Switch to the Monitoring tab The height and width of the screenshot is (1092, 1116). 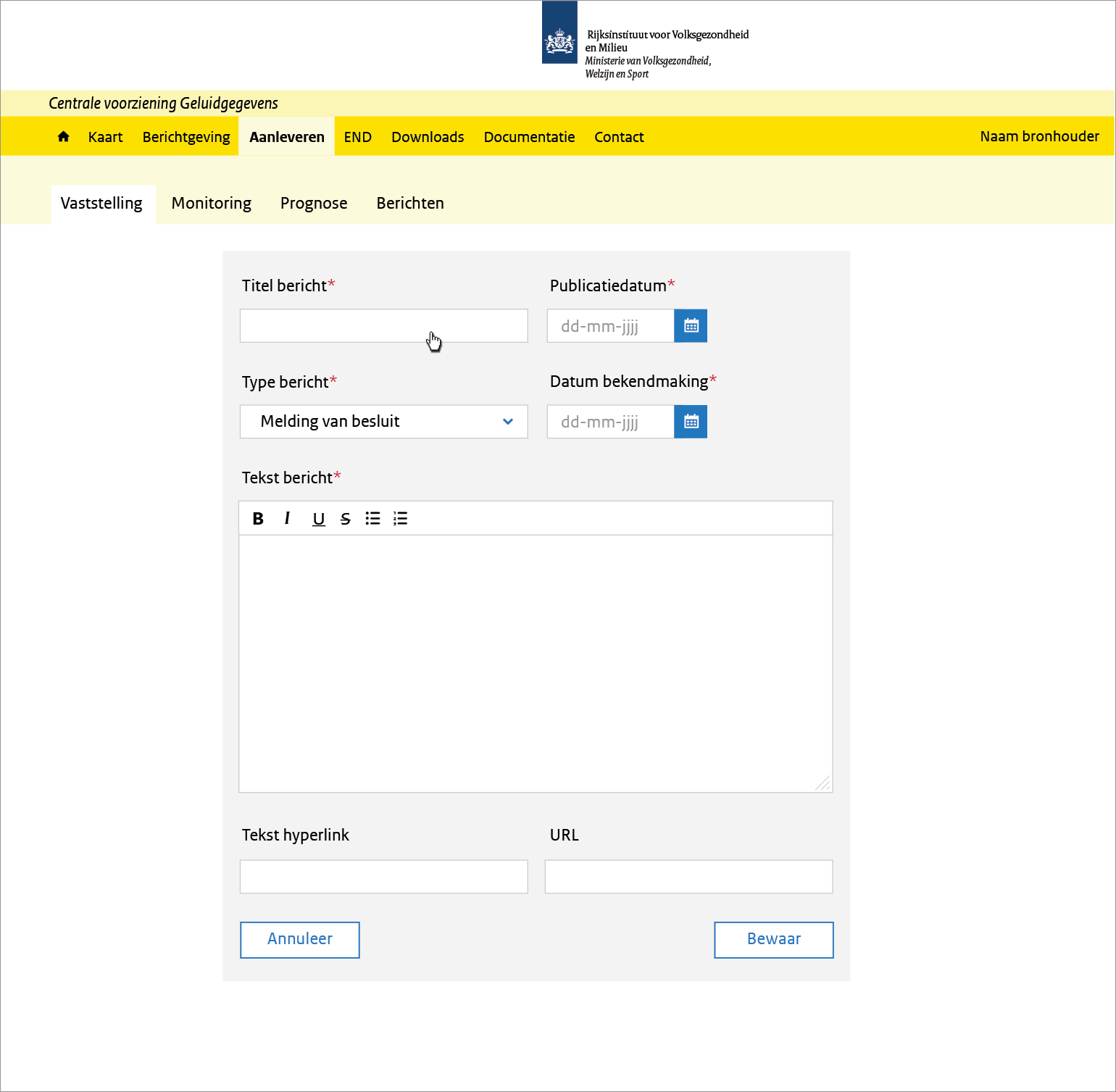211,204
